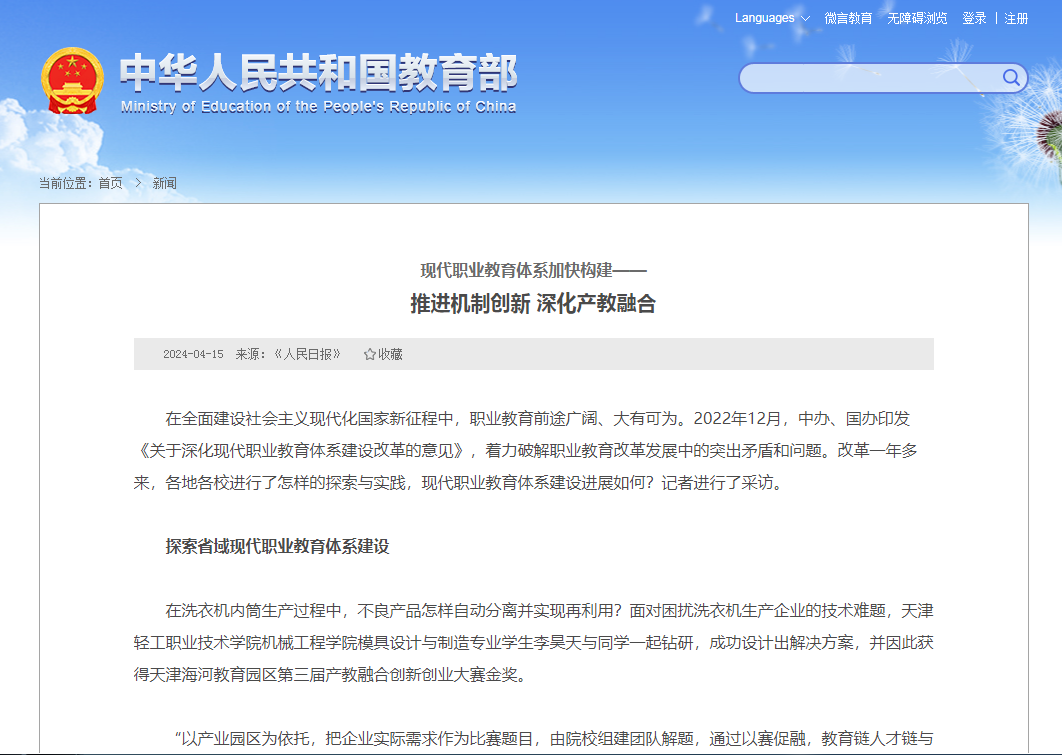Open 新闻 in the breadcrumb trail
This screenshot has width=1062, height=755.
click(164, 183)
